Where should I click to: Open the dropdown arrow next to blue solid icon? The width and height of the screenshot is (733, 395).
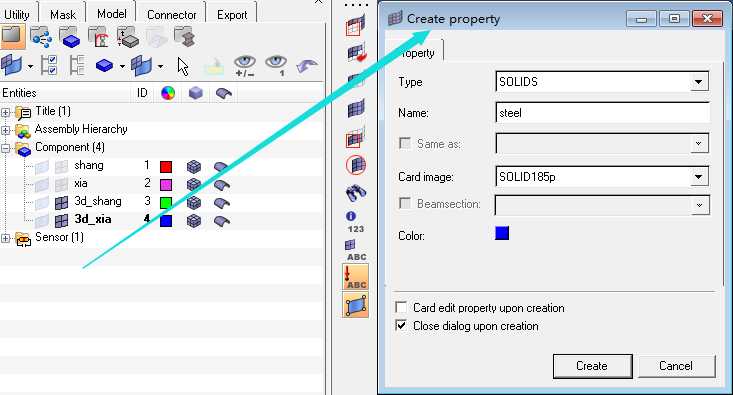point(122,66)
